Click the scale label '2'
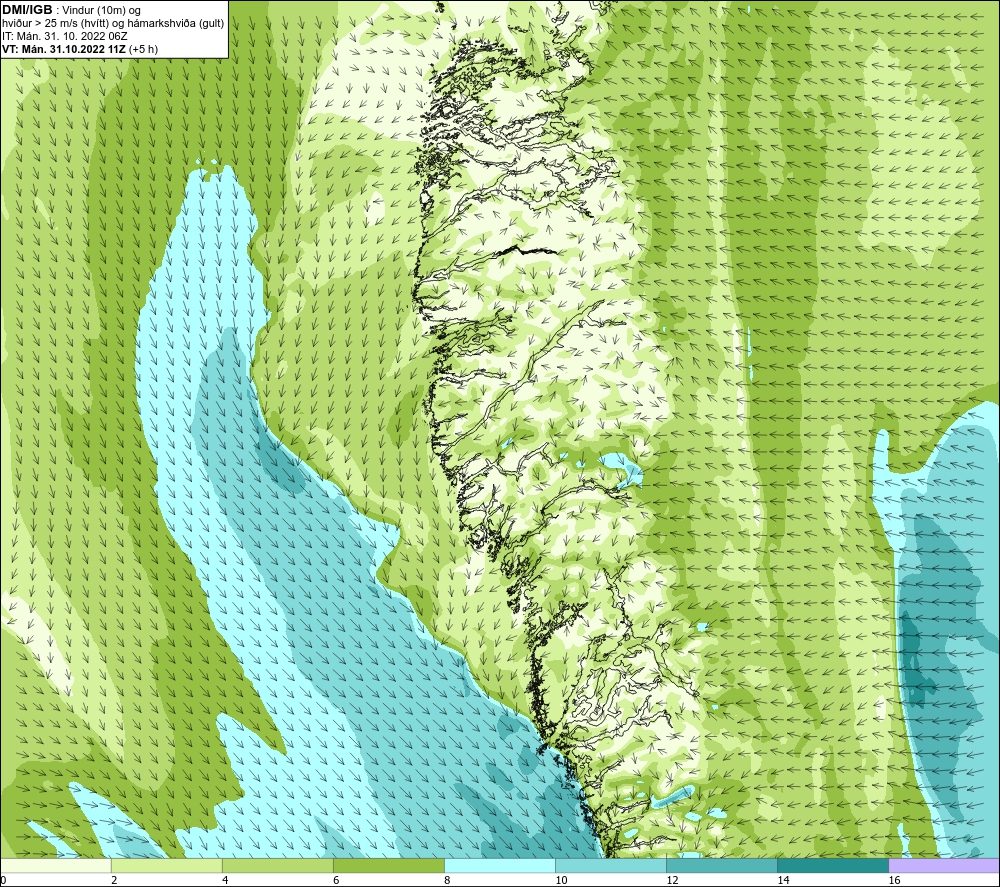Image resolution: width=1000 pixels, height=887 pixels. pos(114,880)
